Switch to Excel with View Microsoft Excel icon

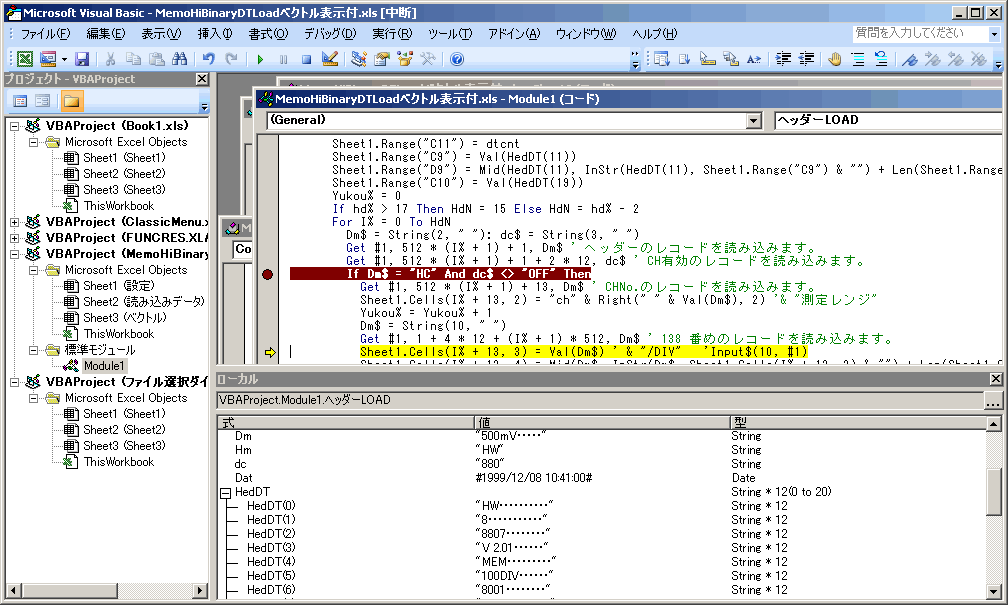[x=24, y=59]
